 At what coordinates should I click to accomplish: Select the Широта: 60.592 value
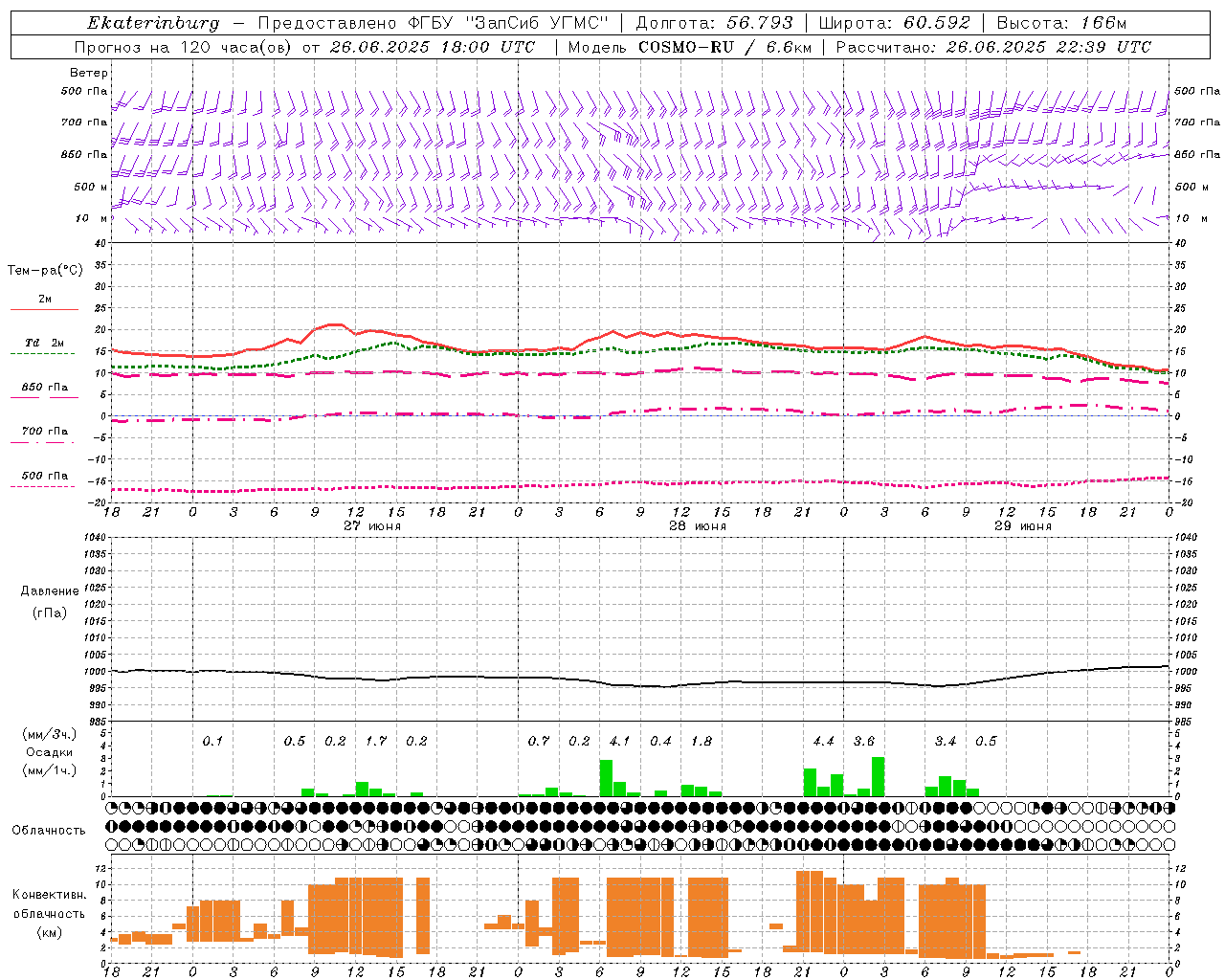(895, 23)
